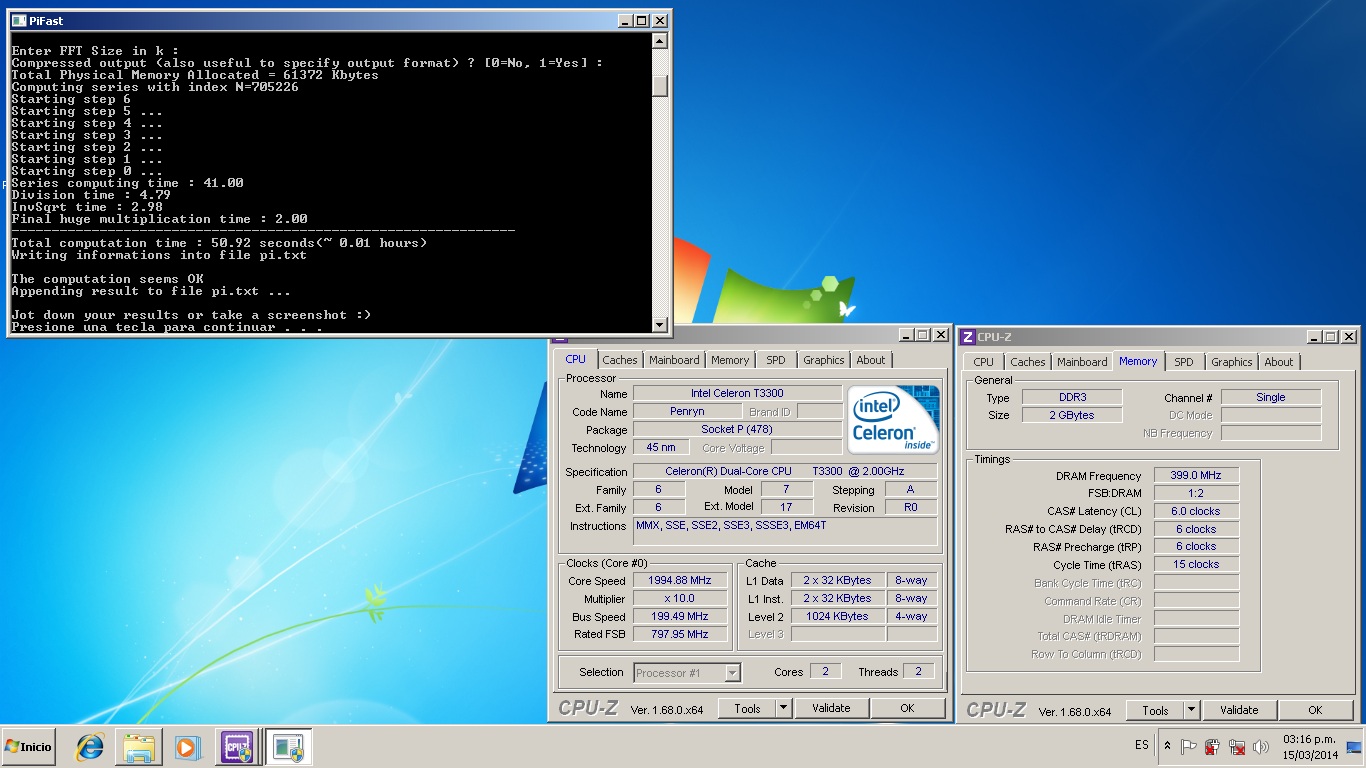Switch to Caches tab in left CPU-Z window
The height and width of the screenshot is (768, 1366).
tap(620, 360)
